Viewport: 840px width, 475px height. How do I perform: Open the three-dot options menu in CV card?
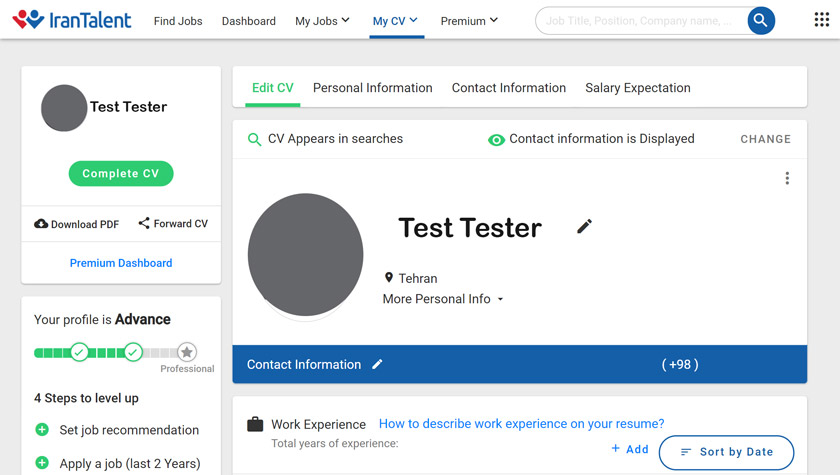coord(787,178)
